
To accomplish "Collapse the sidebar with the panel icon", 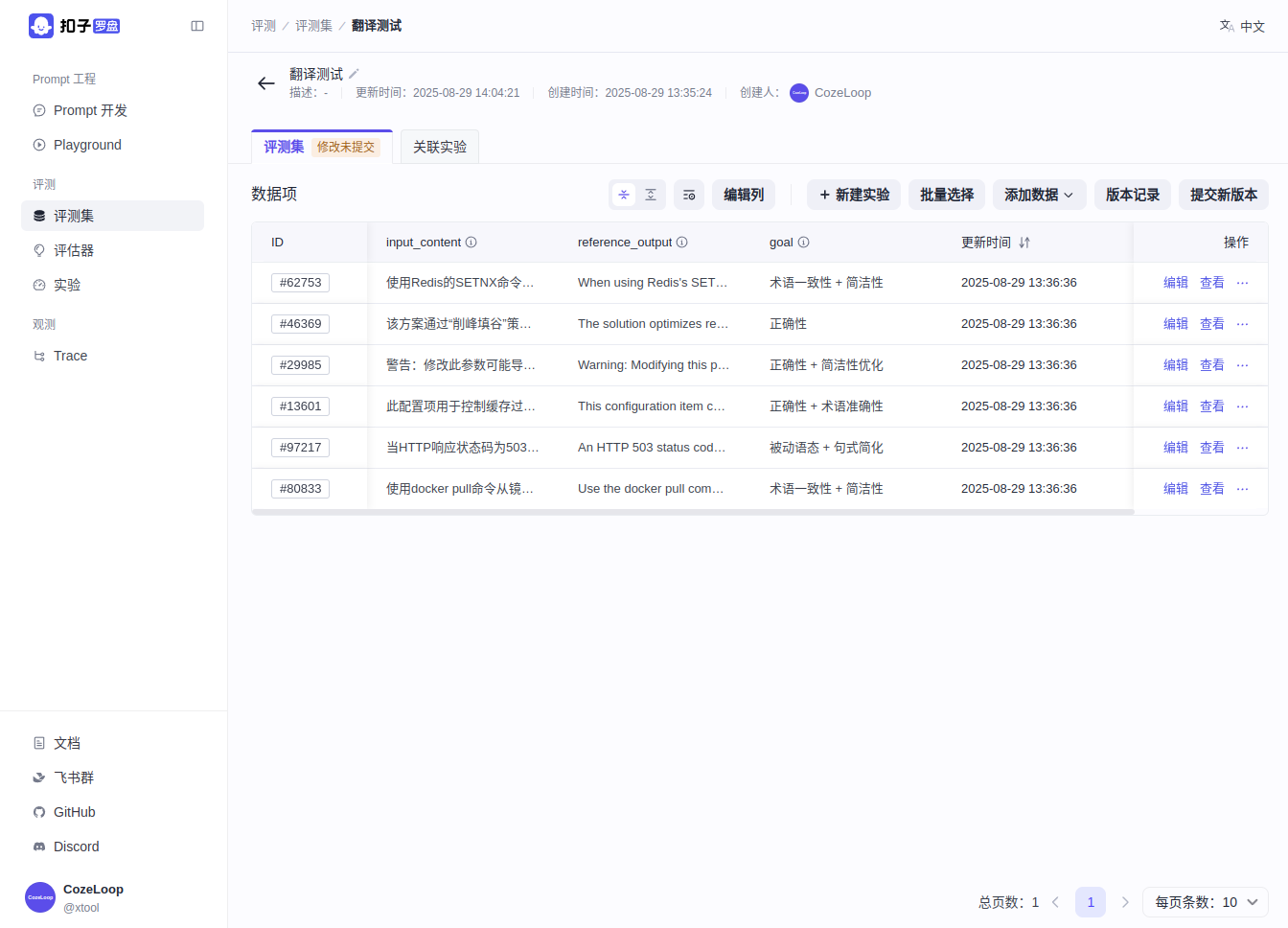I will click(197, 26).
